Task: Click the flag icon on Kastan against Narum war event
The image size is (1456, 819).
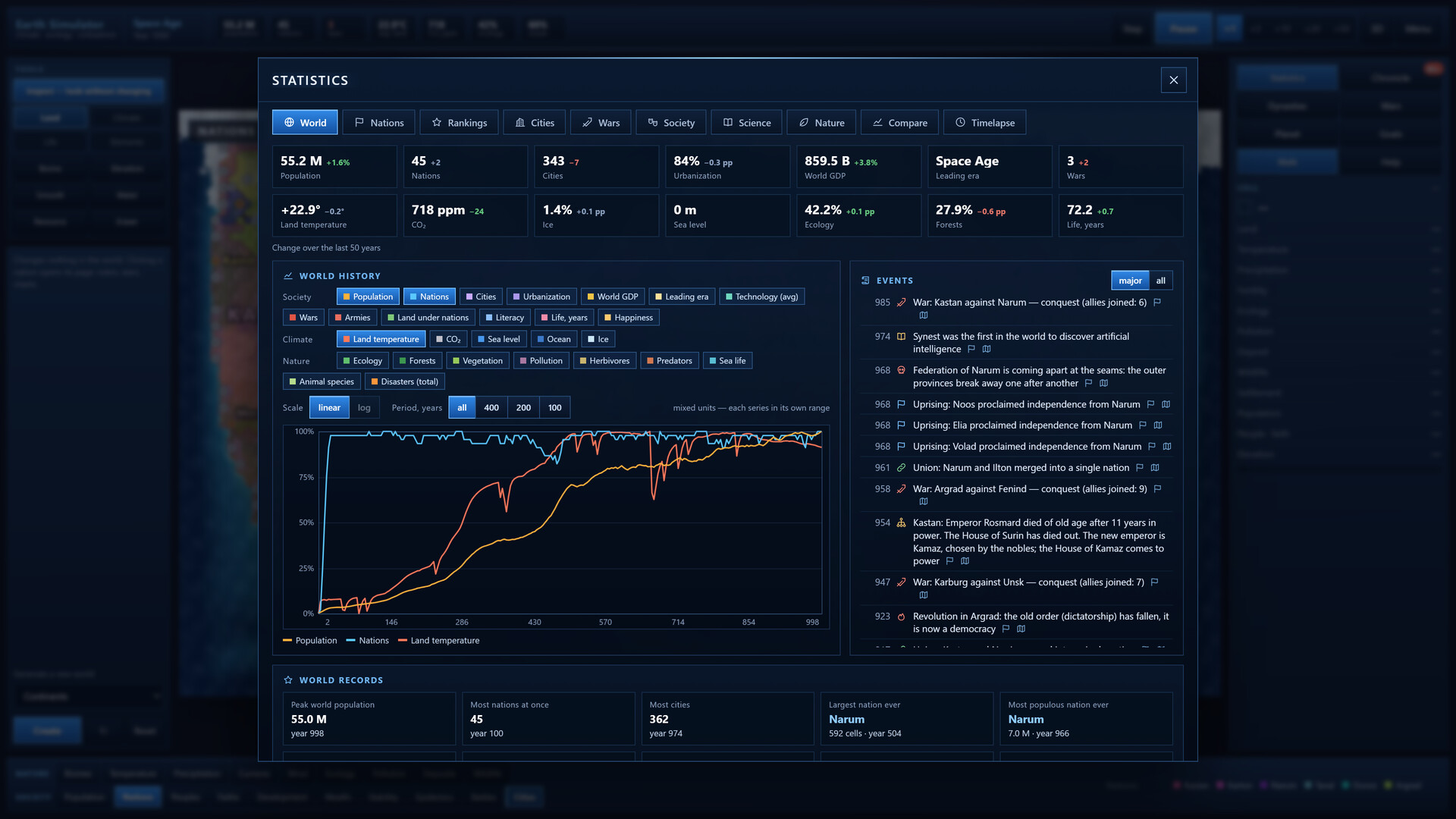Action: (x=1157, y=302)
